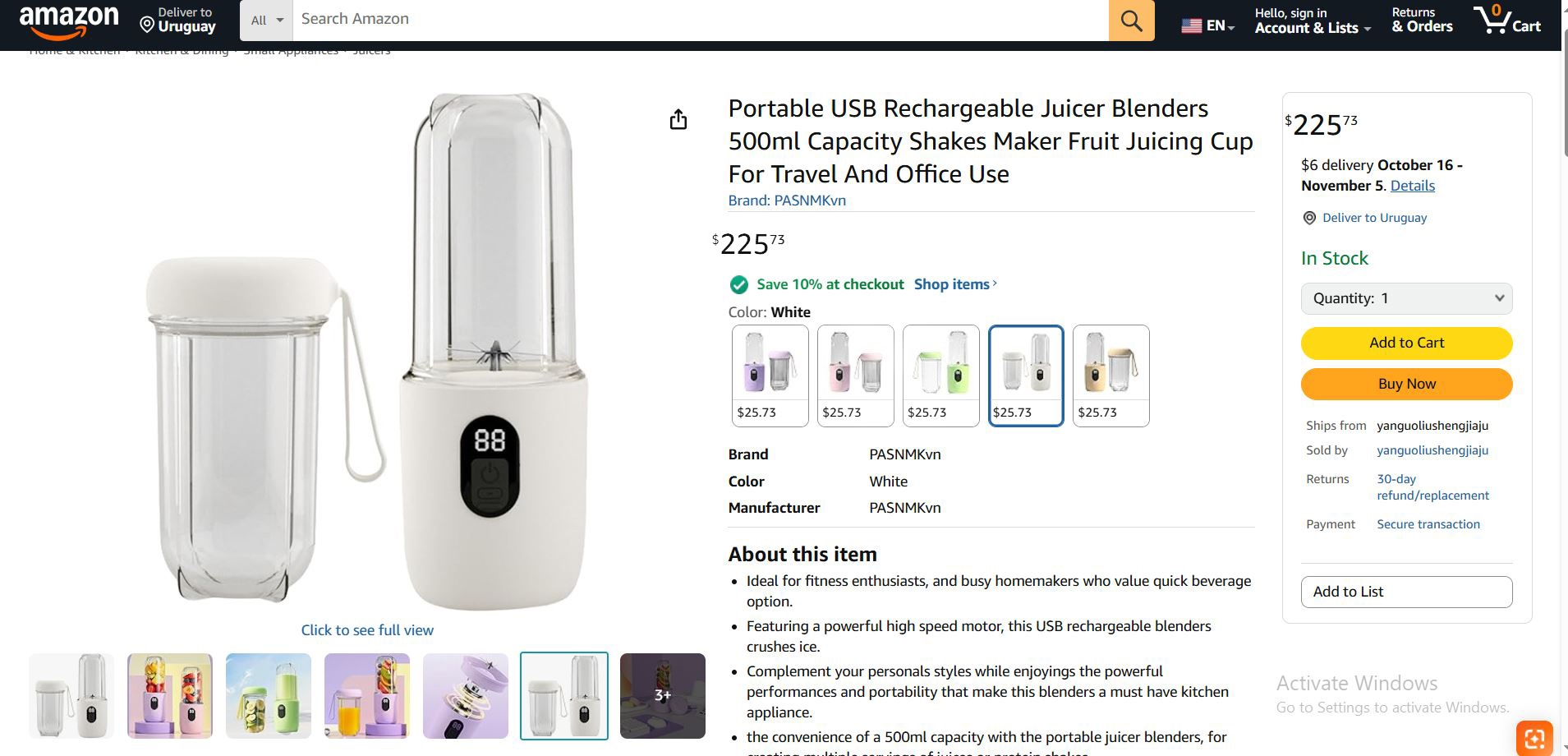Click the green Save 10% checkmark badge
Image resolution: width=1568 pixels, height=756 pixels.
738,284
